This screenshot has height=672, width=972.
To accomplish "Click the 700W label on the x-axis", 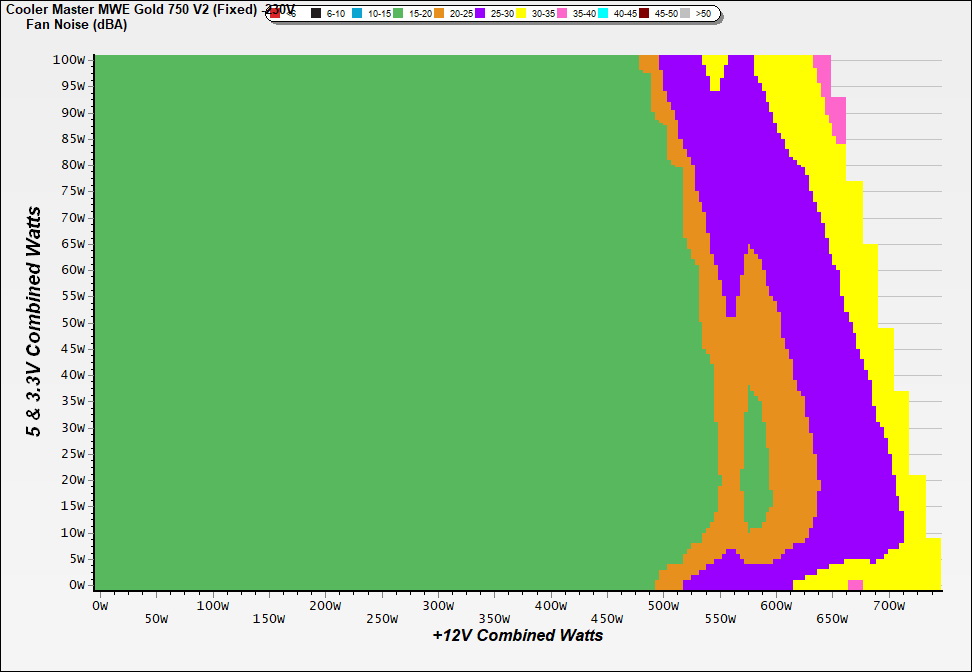I will pyautogui.click(x=887, y=606).
